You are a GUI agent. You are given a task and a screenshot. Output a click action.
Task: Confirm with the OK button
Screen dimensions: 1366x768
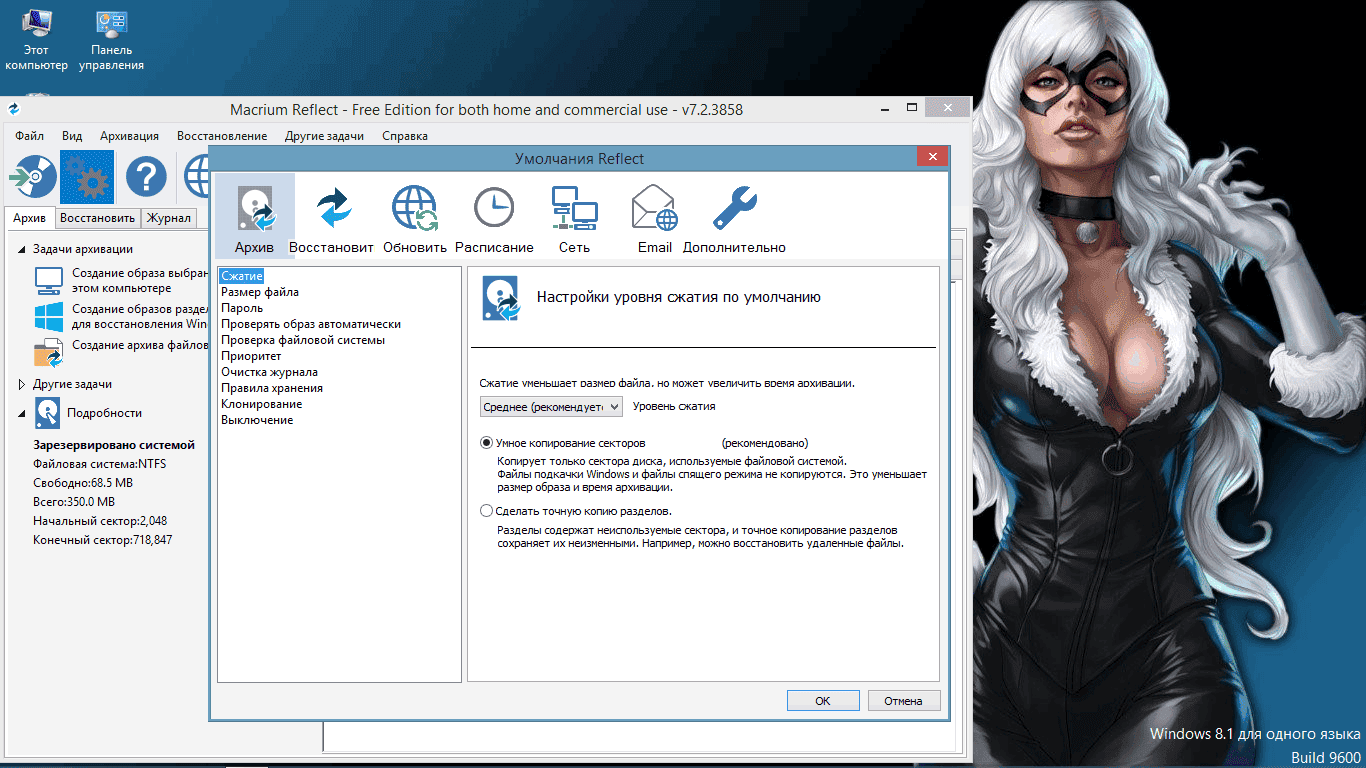823,701
